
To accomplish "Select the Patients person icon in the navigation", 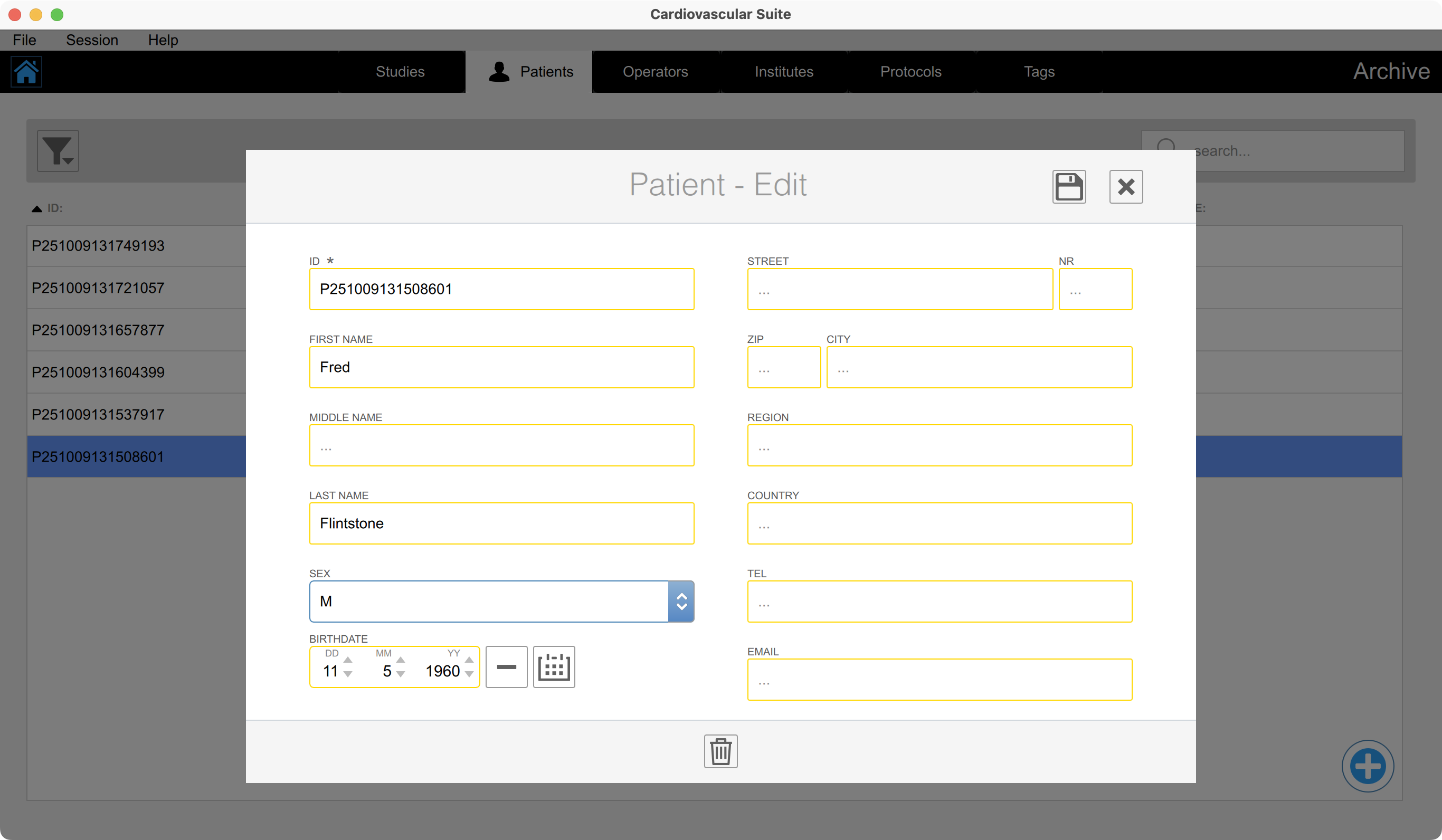I will tap(498, 71).
